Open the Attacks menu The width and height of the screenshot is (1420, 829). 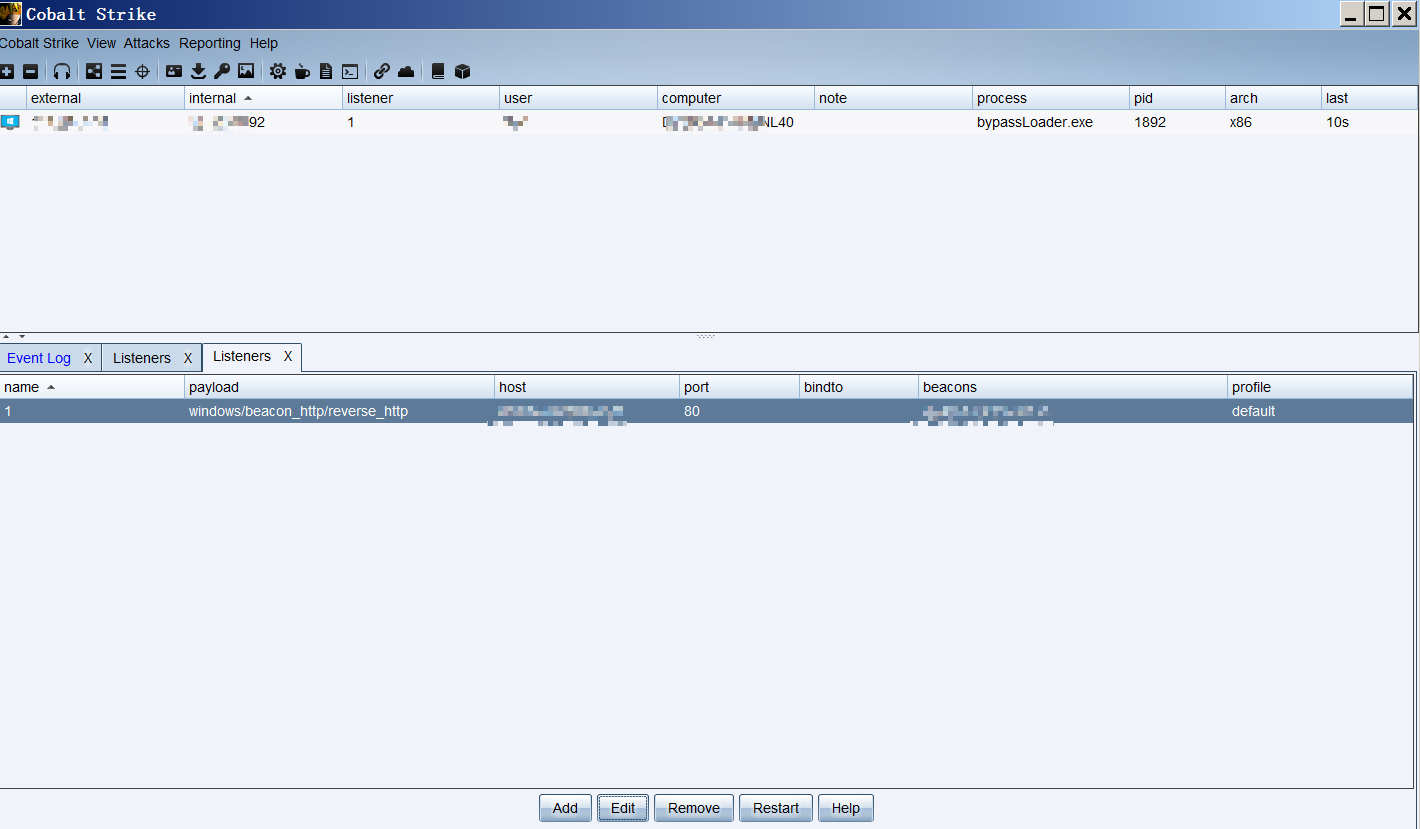pos(147,43)
